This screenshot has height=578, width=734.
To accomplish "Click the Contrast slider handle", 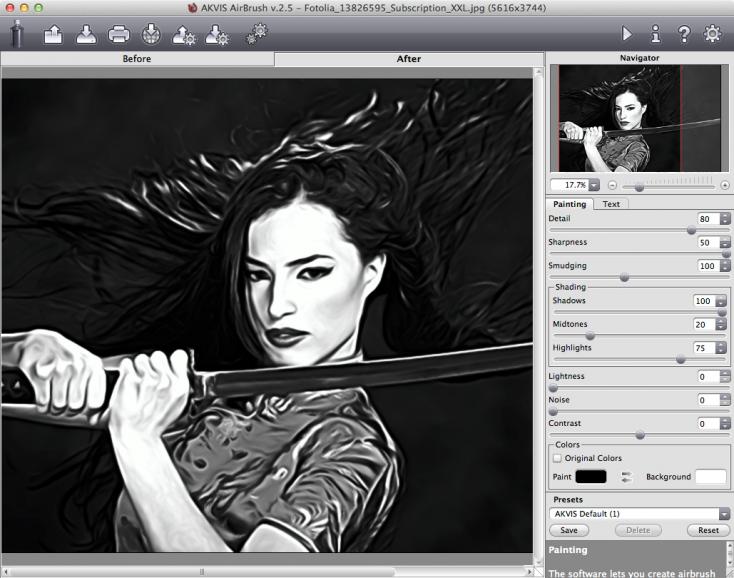I will (640, 435).
